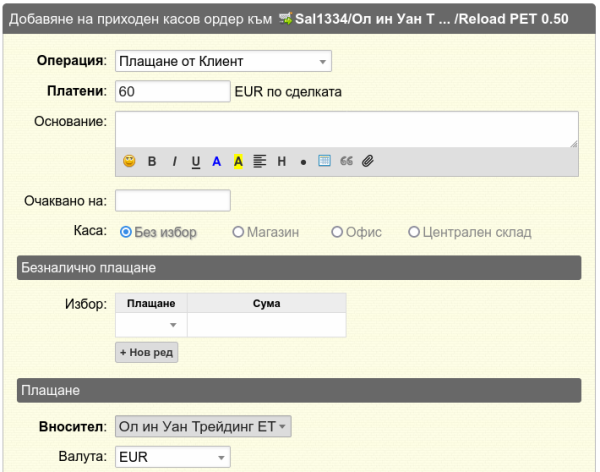600x472 pixels.
Task: Select Без избор cash desk option
Action: click(126, 232)
